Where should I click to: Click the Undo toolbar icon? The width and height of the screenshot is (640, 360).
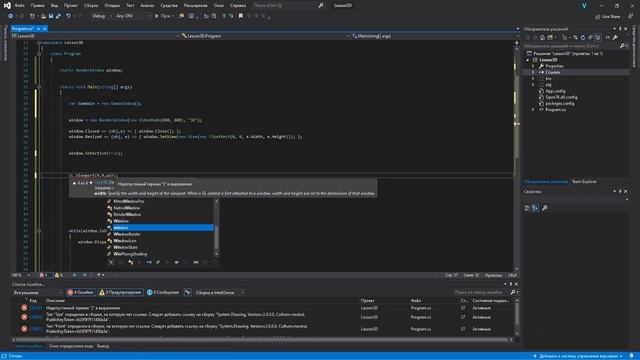pyautogui.click(x=68, y=16)
